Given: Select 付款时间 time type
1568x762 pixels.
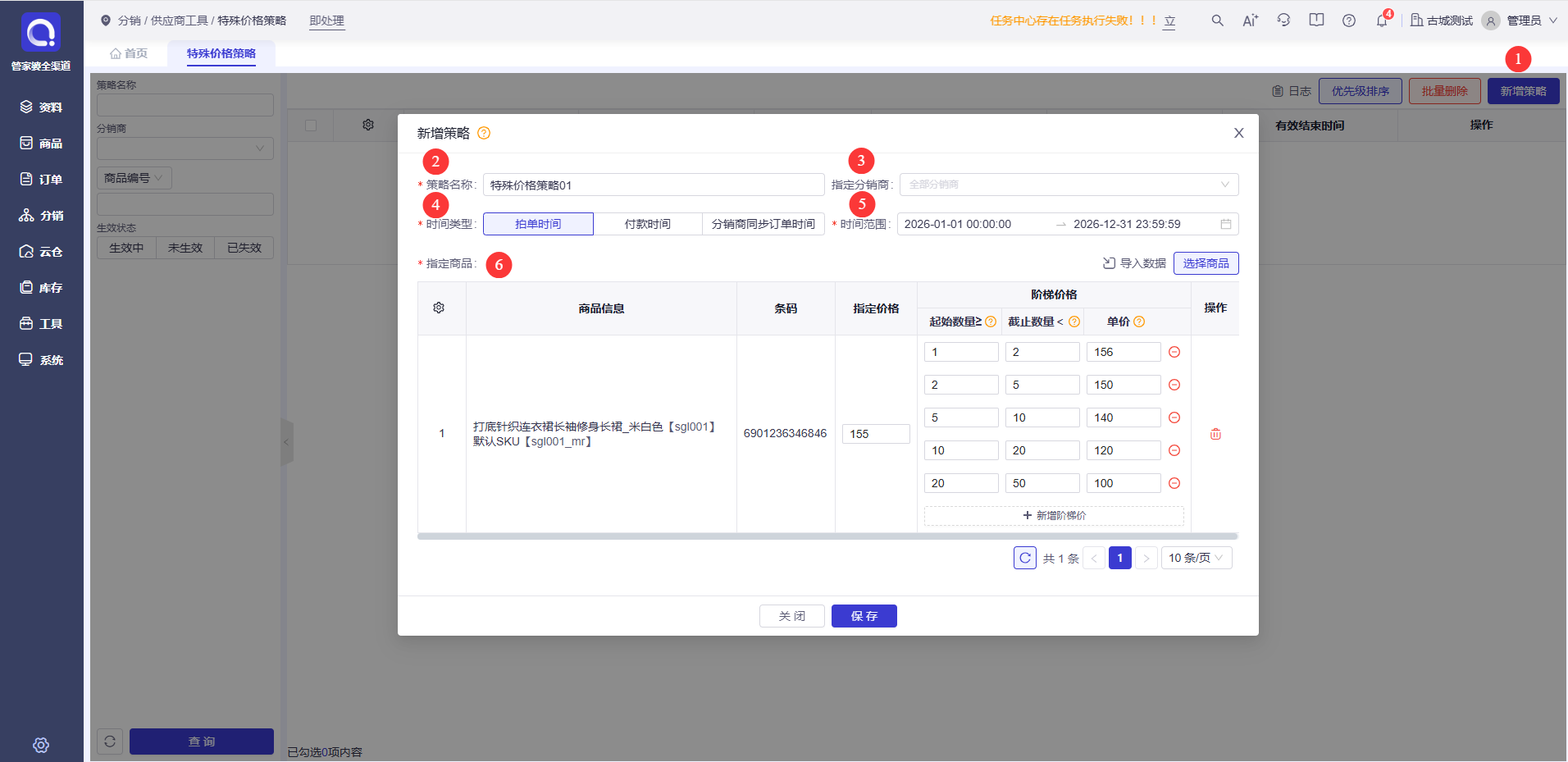Looking at the screenshot, I should pyautogui.click(x=648, y=224).
